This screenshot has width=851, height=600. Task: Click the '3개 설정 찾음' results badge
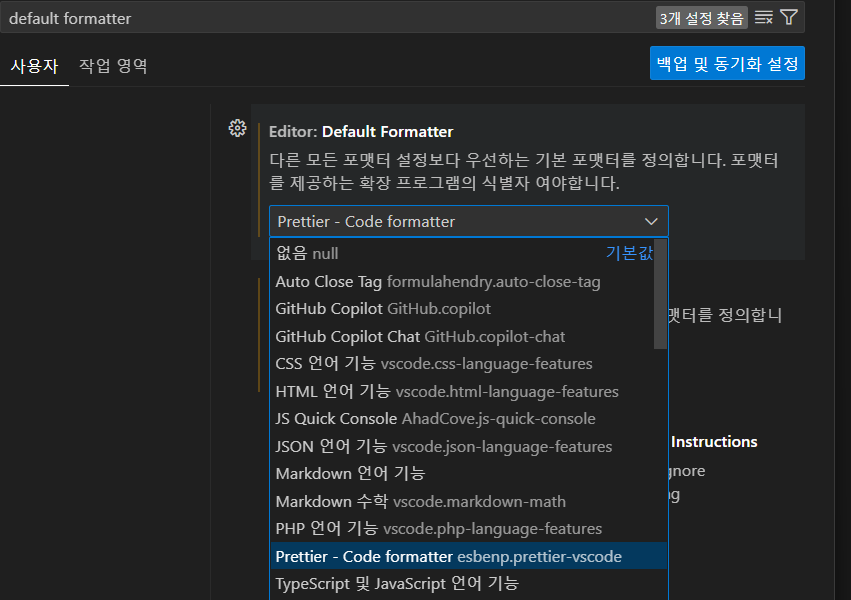pyautogui.click(x=701, y=18)
